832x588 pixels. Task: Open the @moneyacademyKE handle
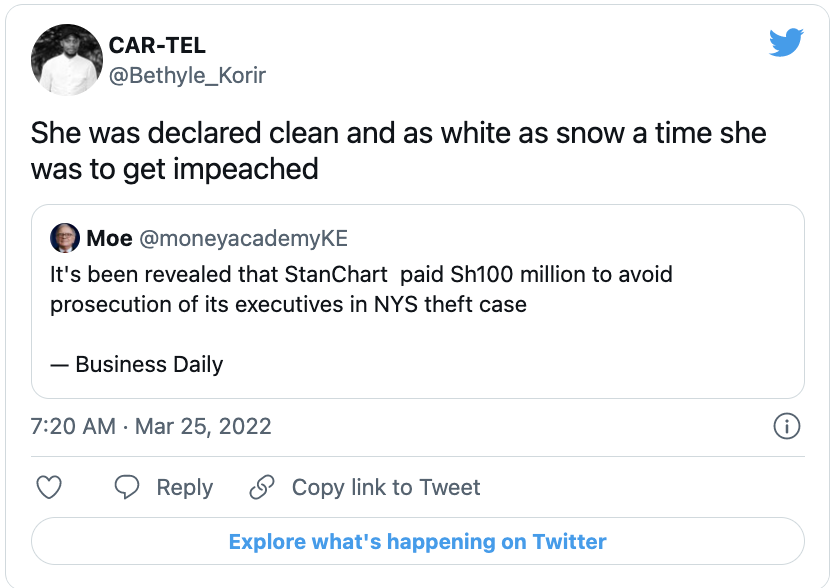(x=243, y=238)
